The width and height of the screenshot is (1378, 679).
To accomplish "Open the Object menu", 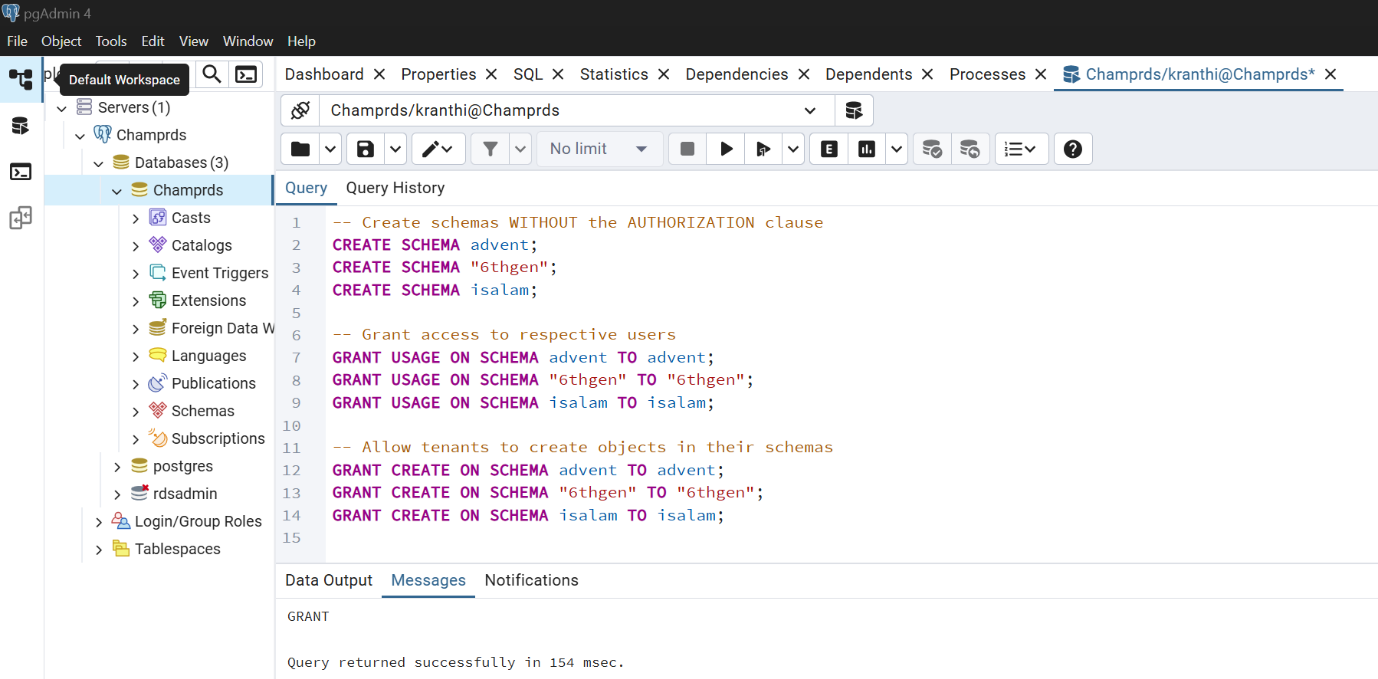I will 61,41.
